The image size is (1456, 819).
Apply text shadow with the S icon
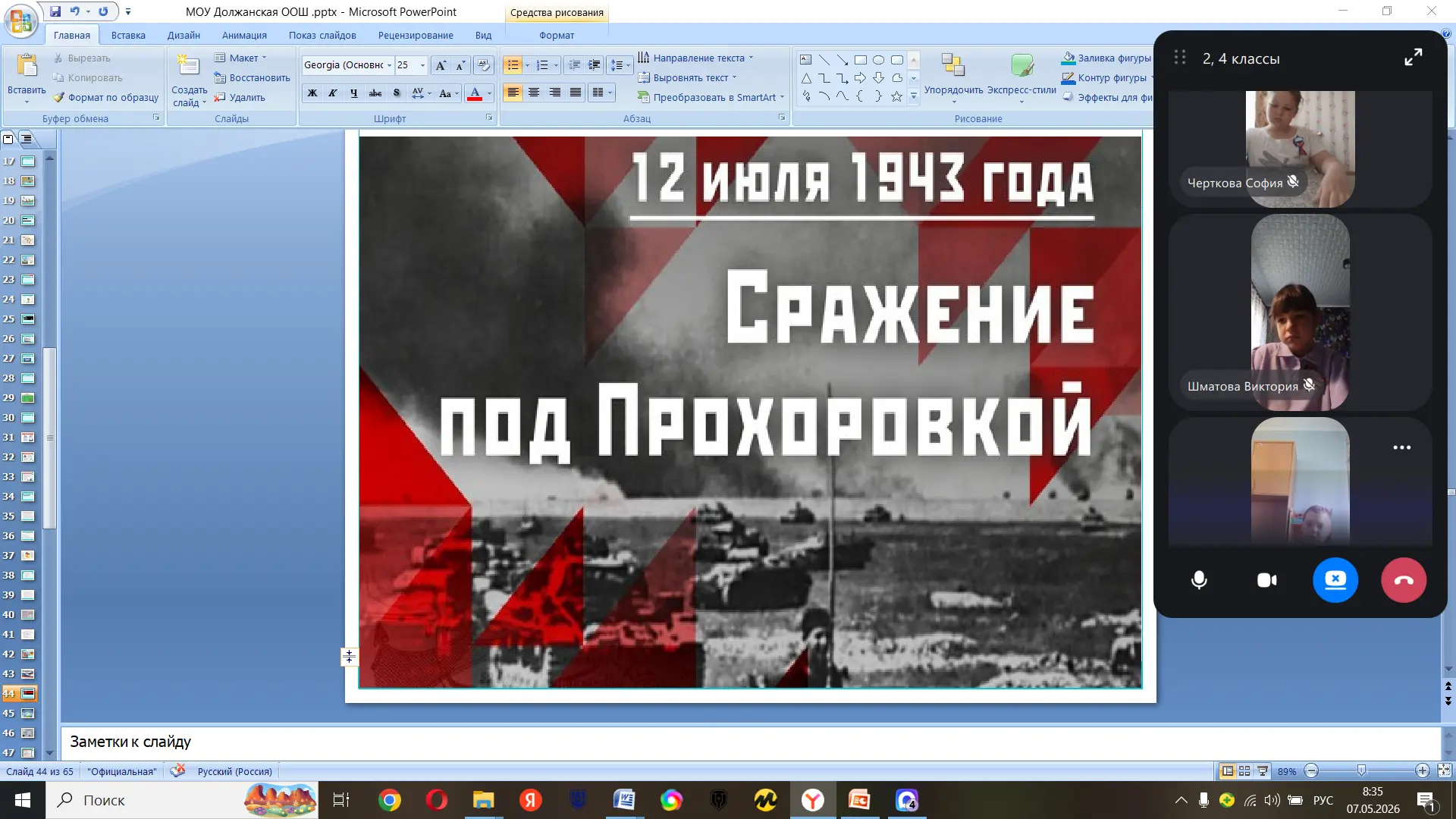tap(397, 93)
